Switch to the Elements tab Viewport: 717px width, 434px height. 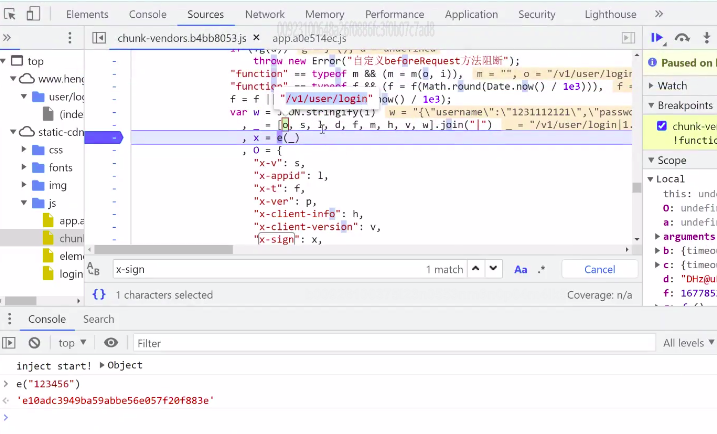pos(87,14)
